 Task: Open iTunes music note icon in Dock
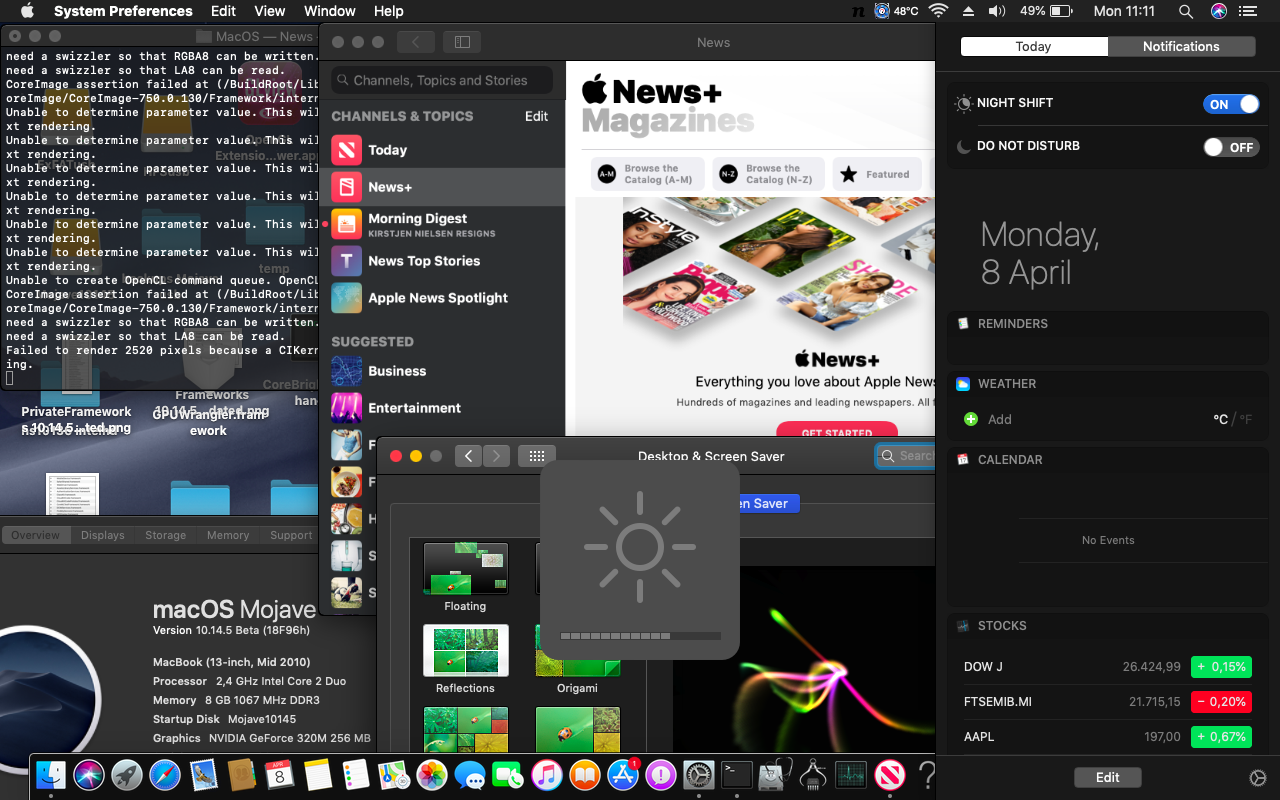pos(546,775)
